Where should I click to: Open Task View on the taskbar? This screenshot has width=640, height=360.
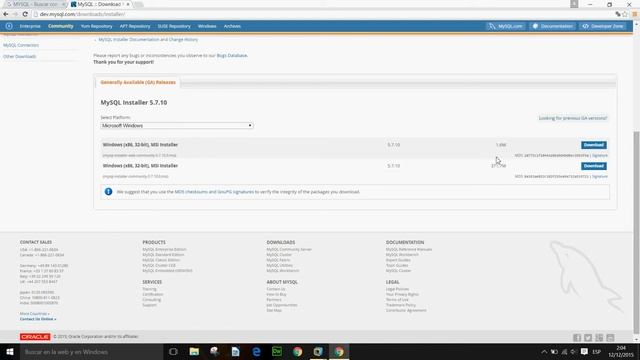click(173, 351)
